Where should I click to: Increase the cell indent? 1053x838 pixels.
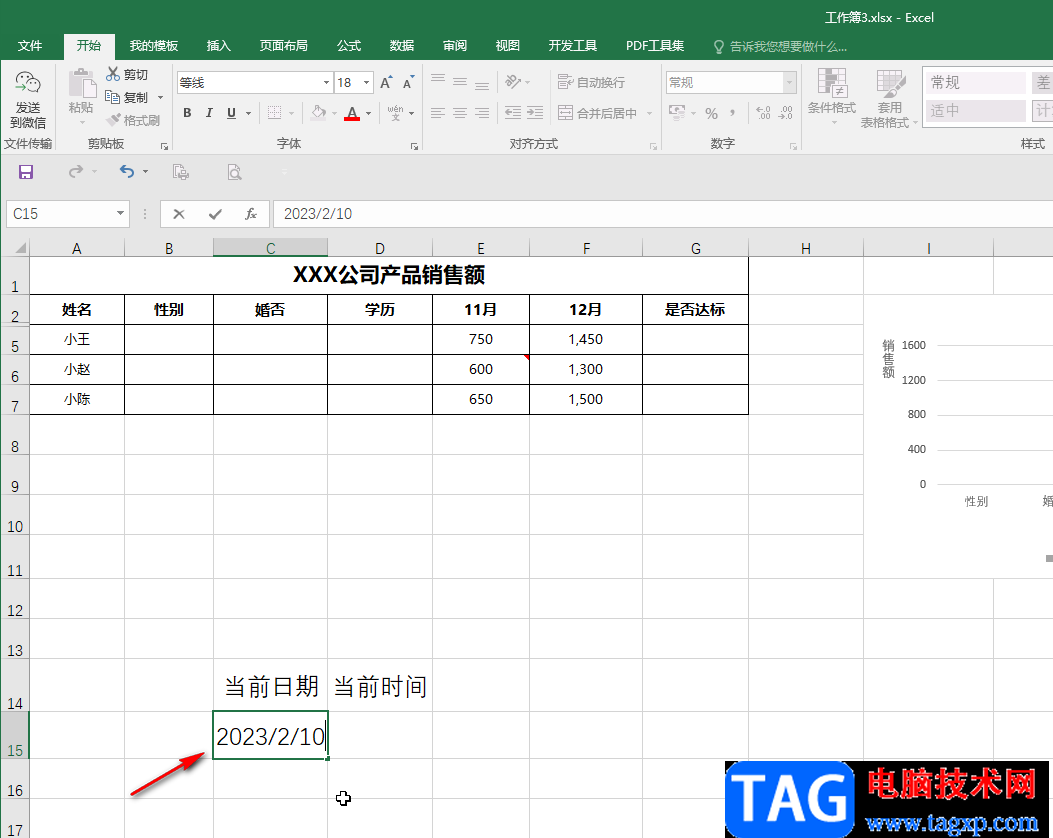click(535, 113)
